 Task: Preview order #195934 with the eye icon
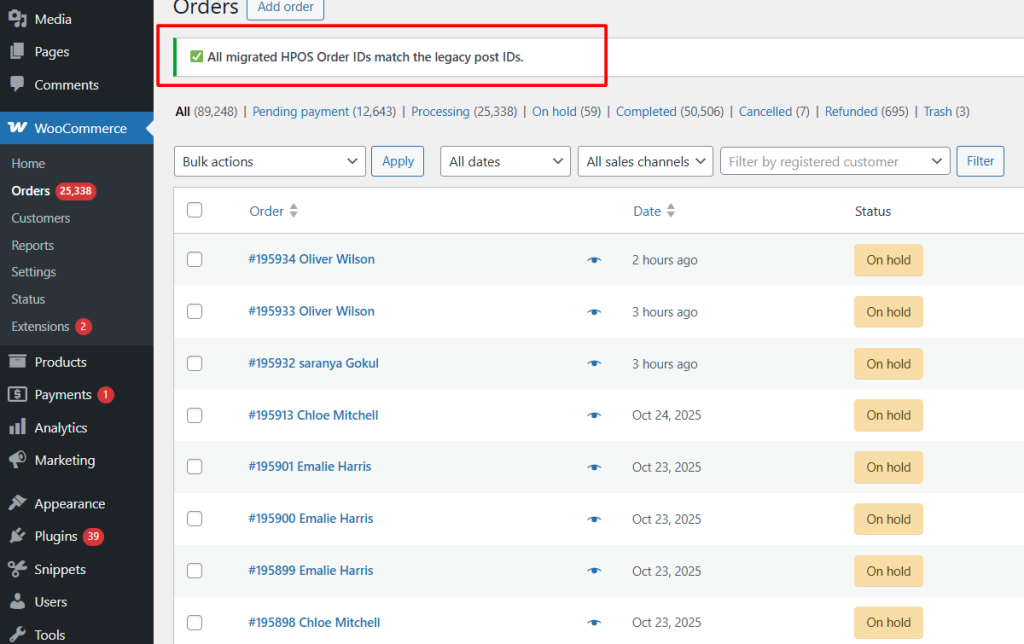point(594,260)
